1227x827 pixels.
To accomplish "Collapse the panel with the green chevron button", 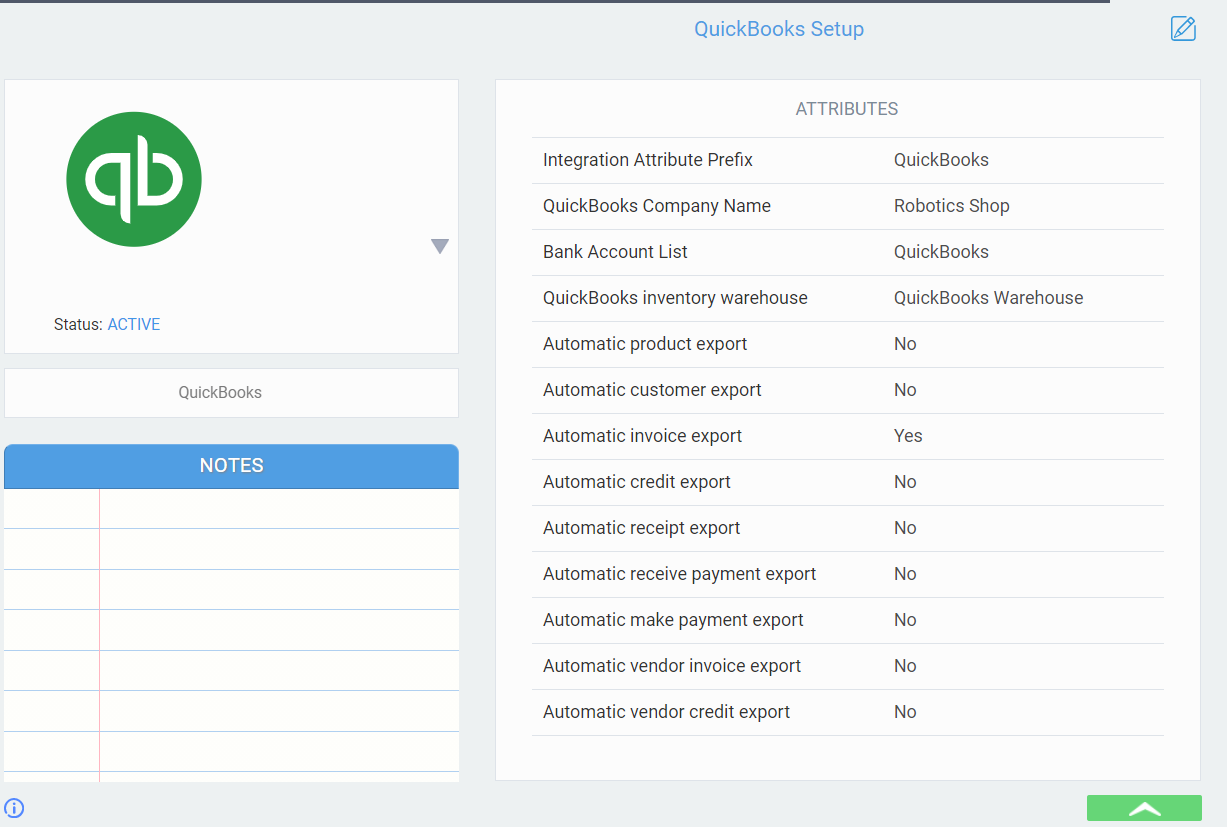I will (1144, 808).
